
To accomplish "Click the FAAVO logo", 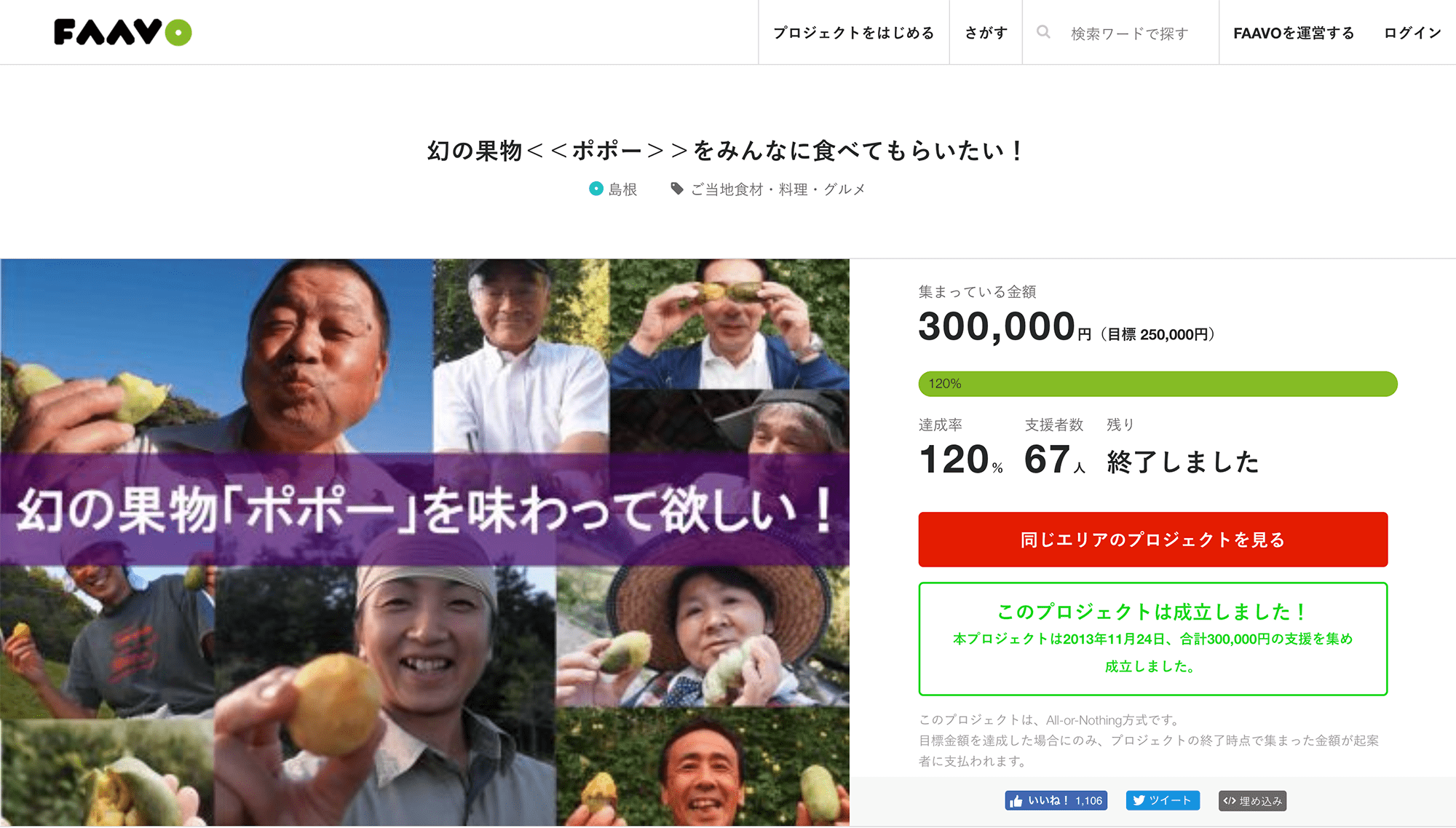I will click(123, 32).
